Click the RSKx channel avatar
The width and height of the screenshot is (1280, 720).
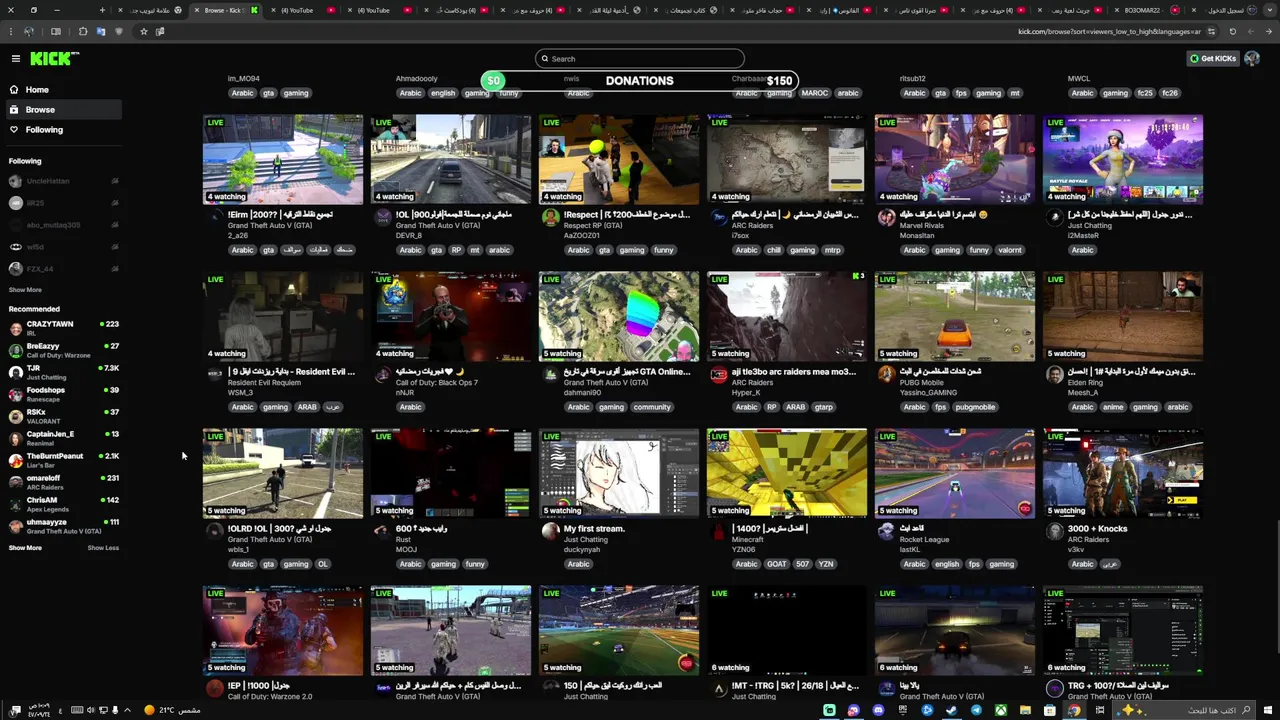tap(15, 415)
